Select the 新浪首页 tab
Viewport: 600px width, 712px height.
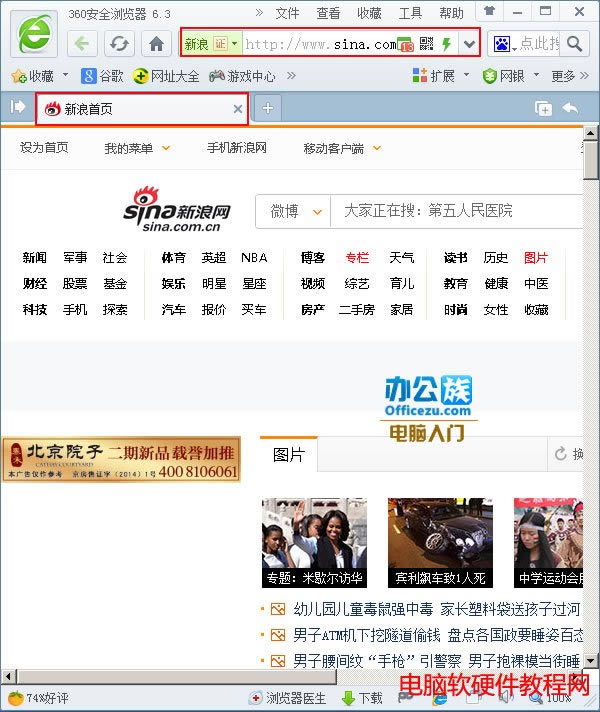tap(142, 109)
